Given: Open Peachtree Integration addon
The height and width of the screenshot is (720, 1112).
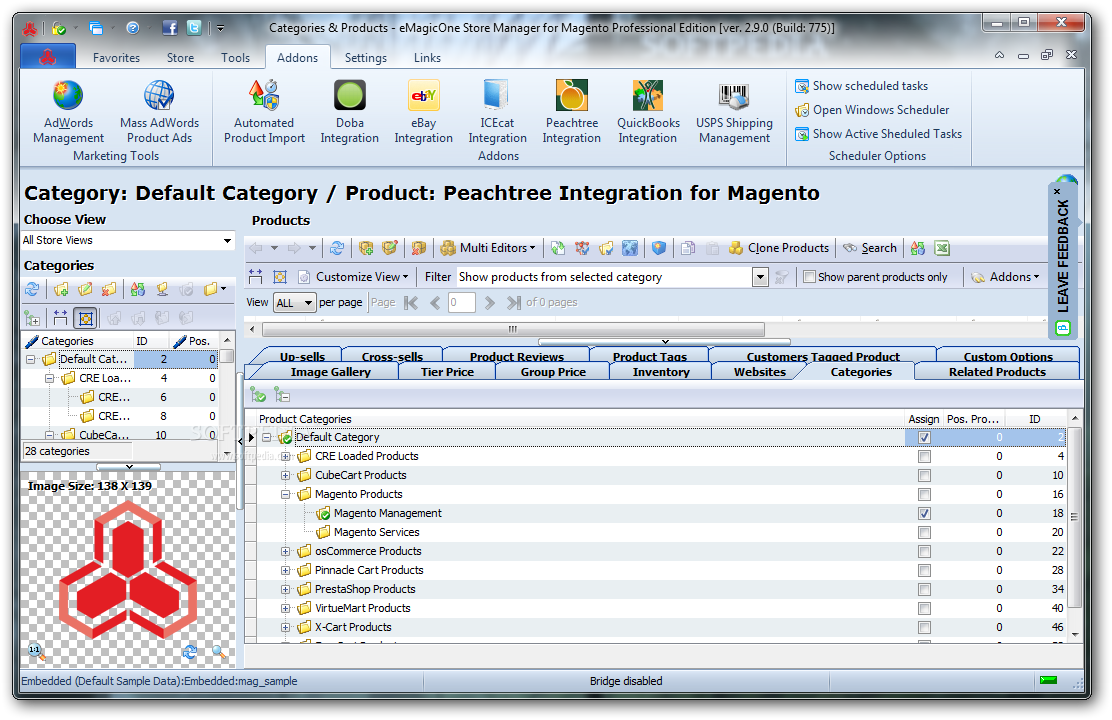Looking at the screenshot, I should pos(572,112).
